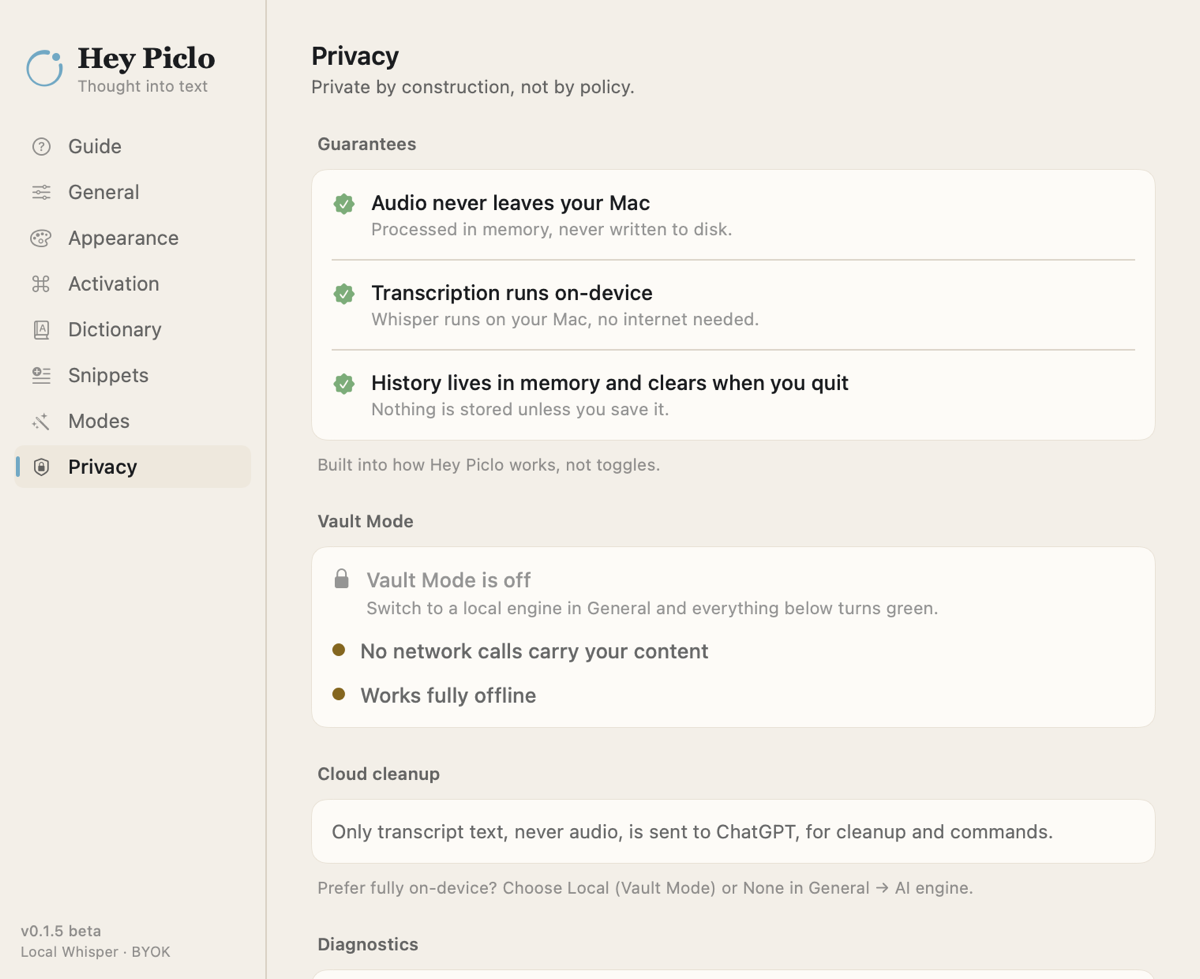Click green checkmark beside Audio never leaves your Mac
Image resolution: width=1200 pixels, height=979 pixels.
pos(344,204)
